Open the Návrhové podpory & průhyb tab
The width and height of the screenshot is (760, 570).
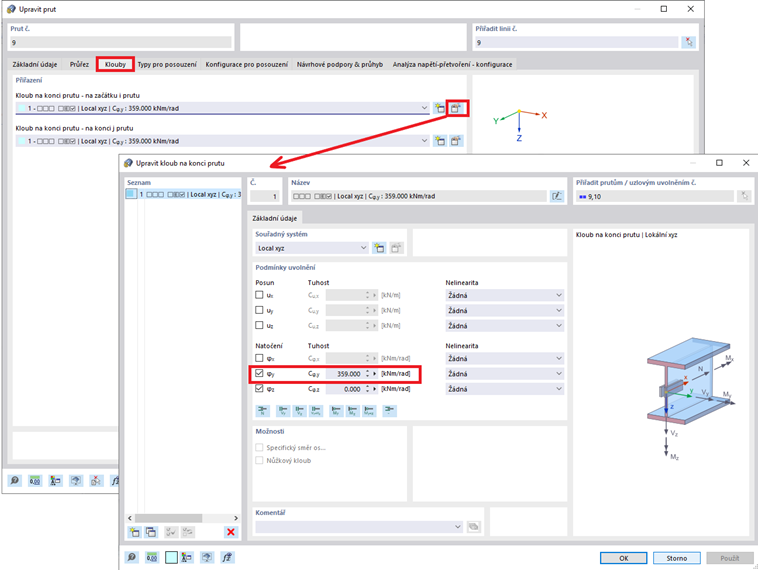click(339, 64)
